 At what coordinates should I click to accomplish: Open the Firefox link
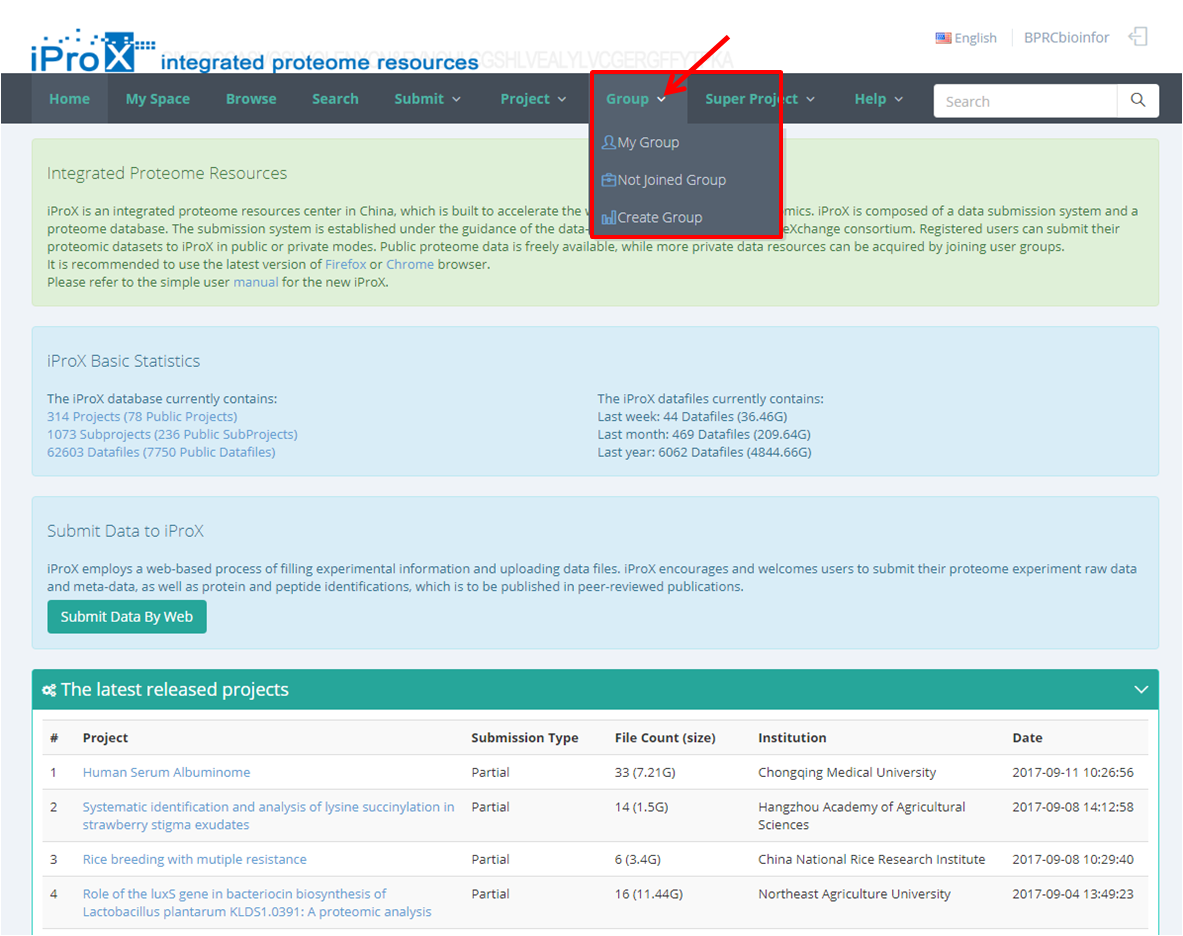pos(346,265)
